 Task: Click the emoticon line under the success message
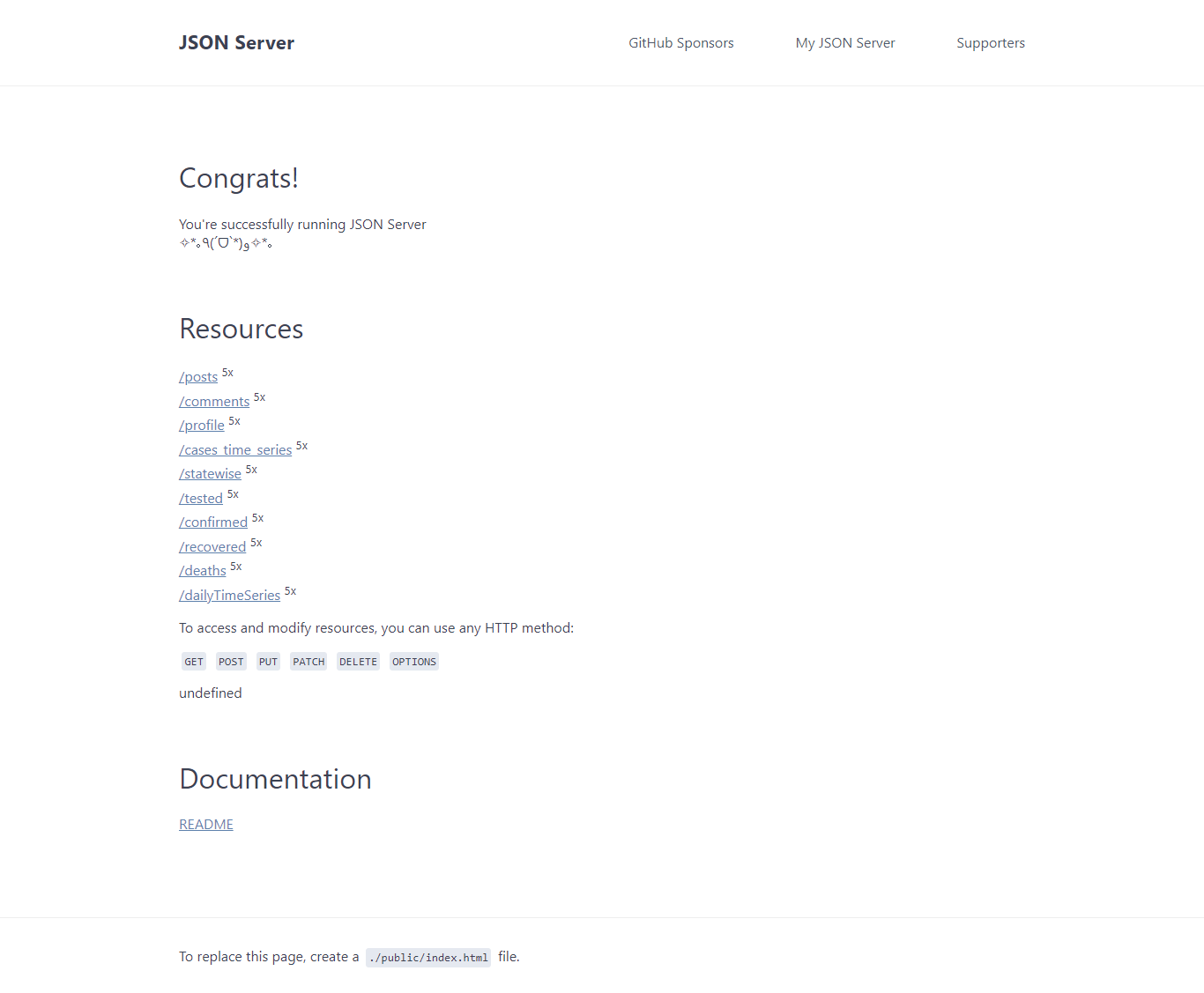(x=226, y=243)
